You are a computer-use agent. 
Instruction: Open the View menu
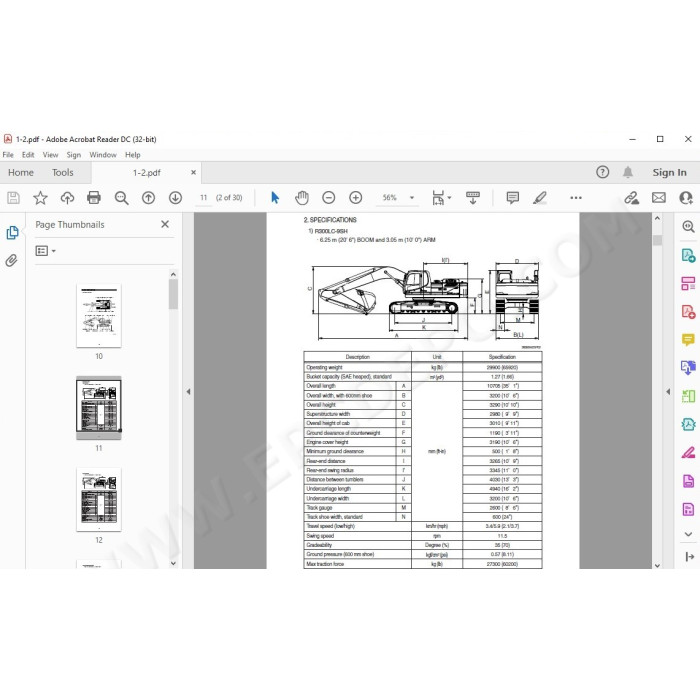pyautogui.click(x=50, y=155)
